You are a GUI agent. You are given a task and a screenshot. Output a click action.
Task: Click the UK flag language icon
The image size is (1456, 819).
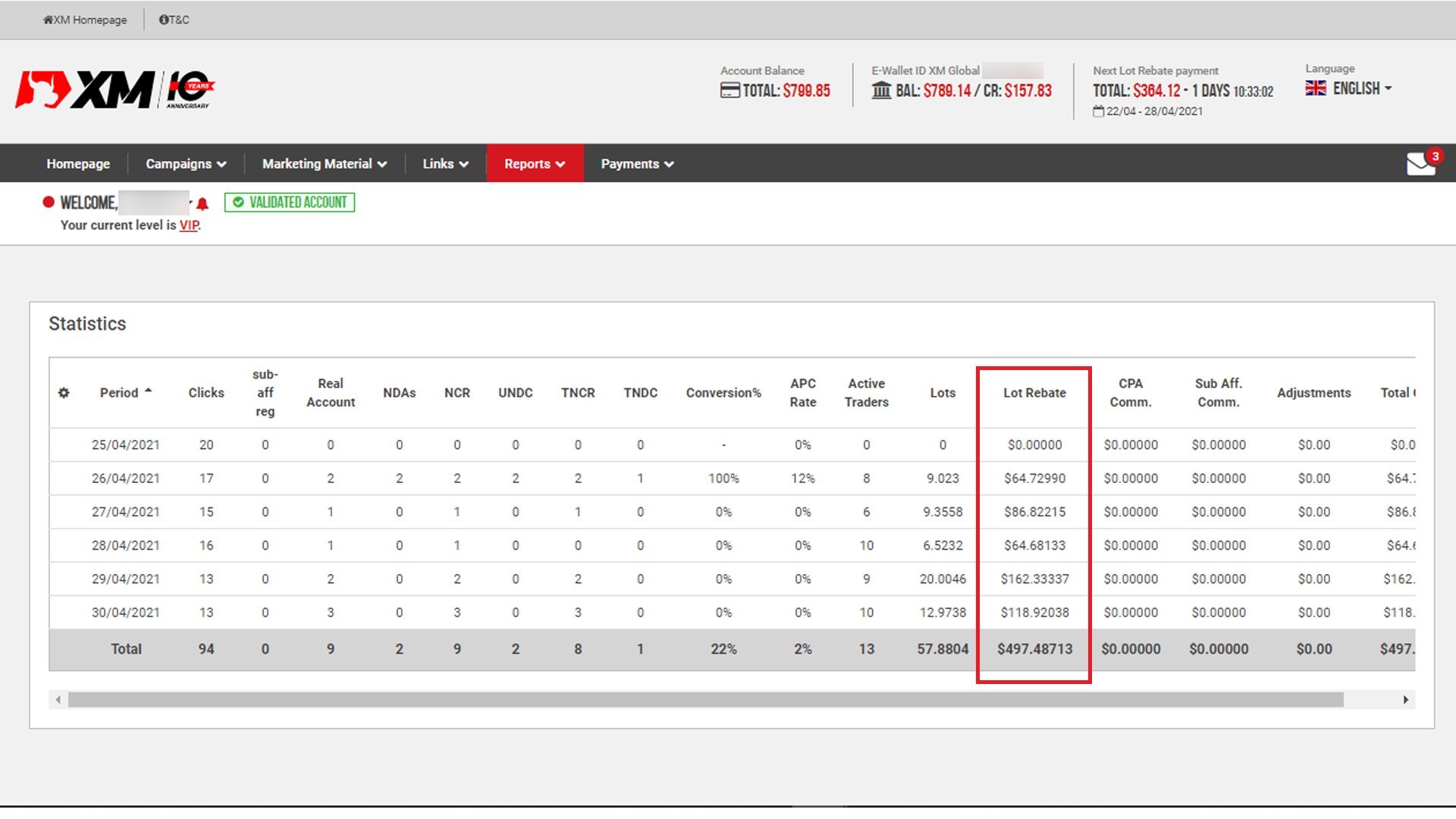coord(1316,89)
